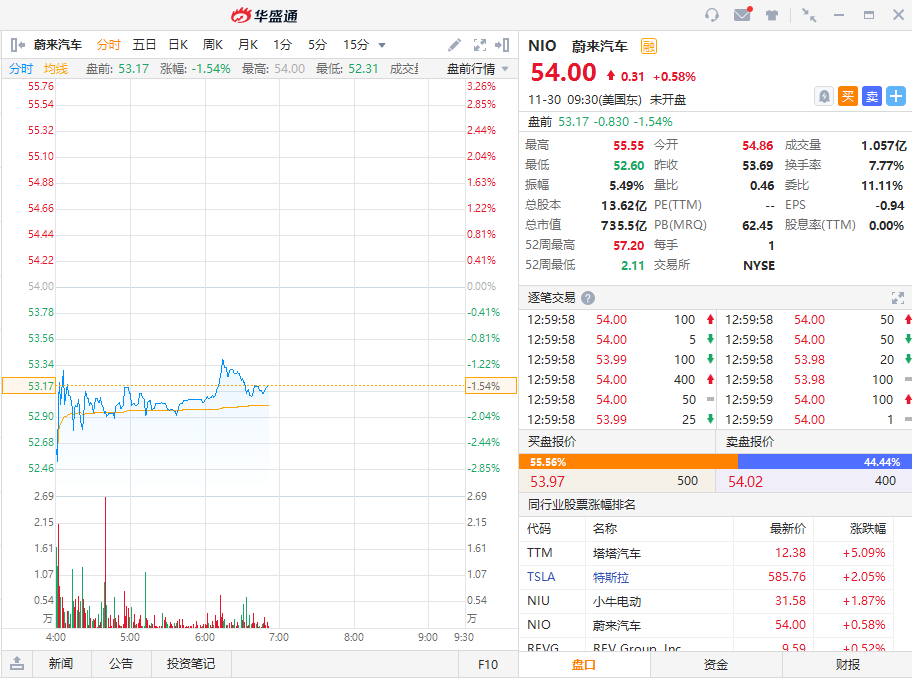
Task: Click the compact mode arrows icon
Action: 808,15
